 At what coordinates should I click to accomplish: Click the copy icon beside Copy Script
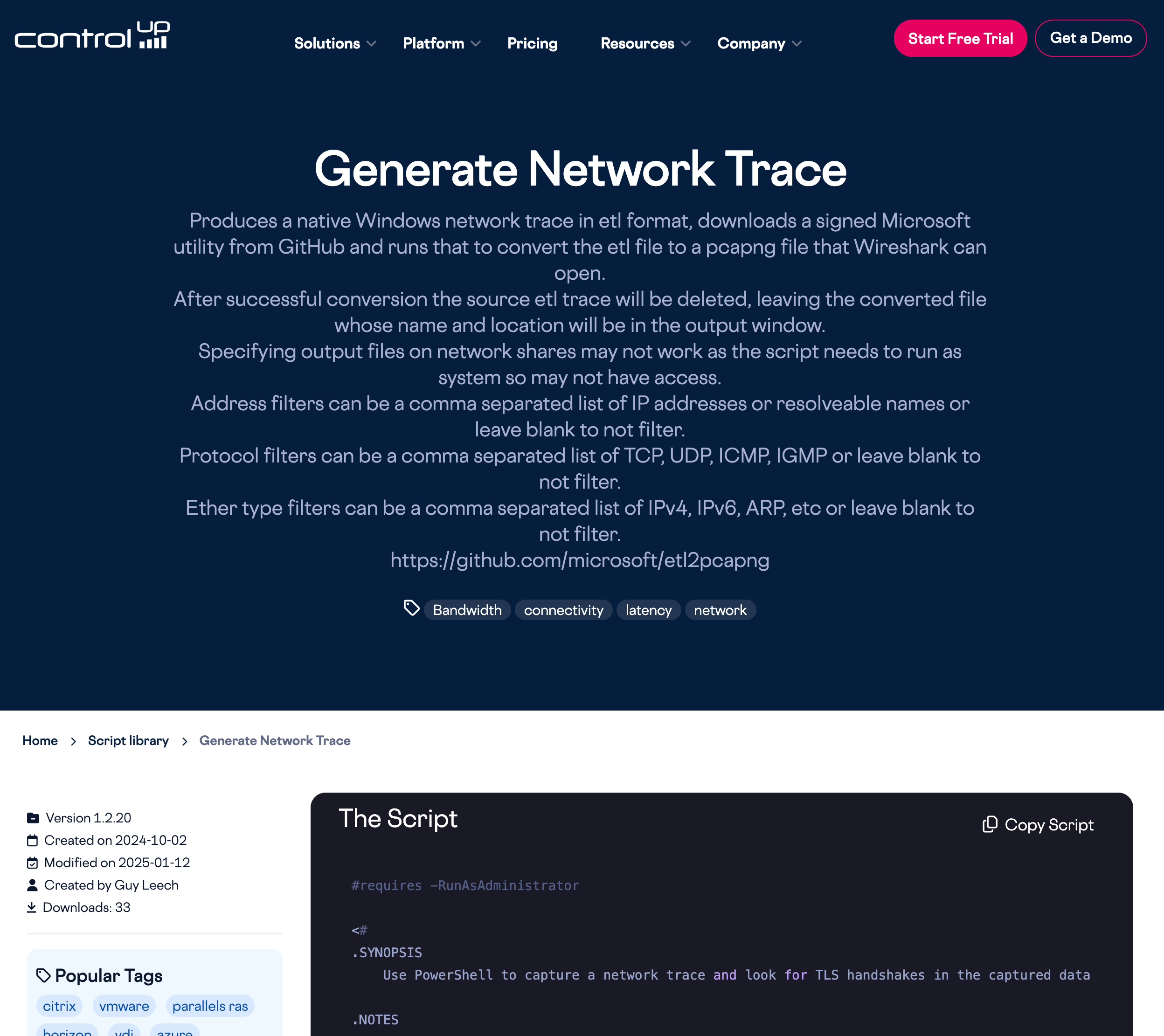[x=990, y=824]
